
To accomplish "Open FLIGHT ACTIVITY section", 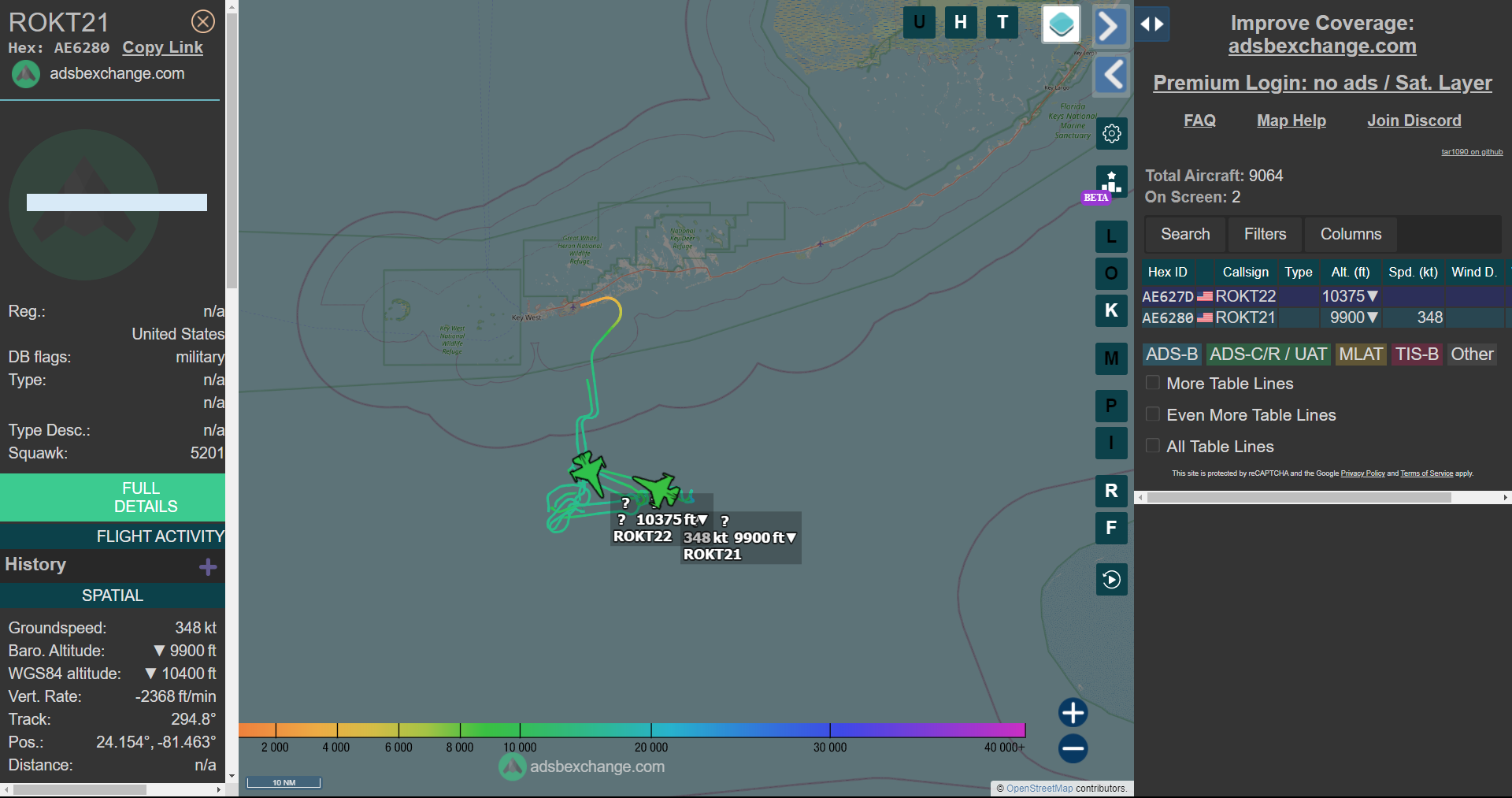I will 113,536.
